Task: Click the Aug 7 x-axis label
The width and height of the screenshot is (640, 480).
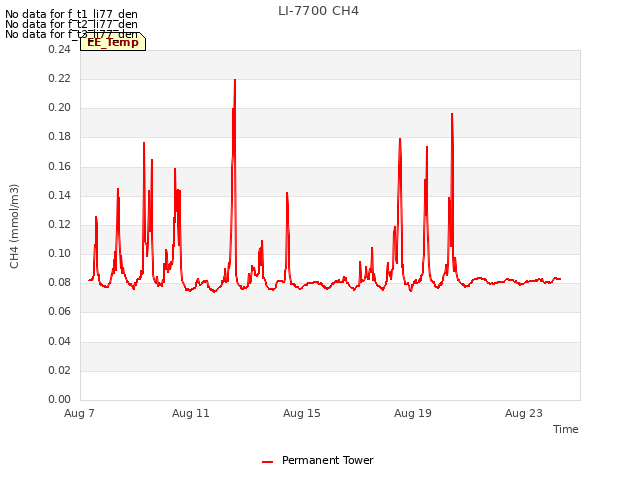Action: (79, 413)
